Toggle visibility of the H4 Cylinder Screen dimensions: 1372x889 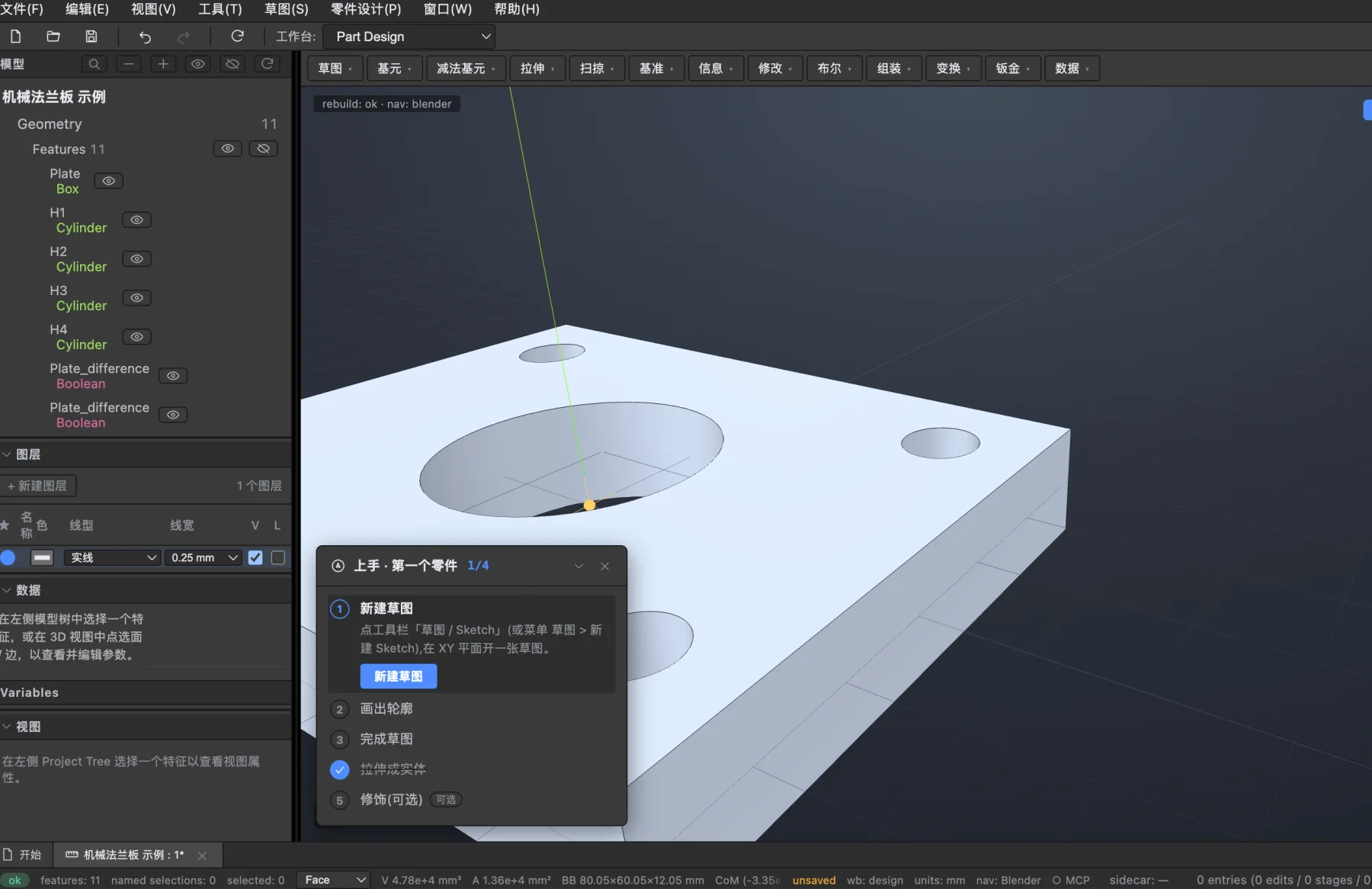point(136,336)
